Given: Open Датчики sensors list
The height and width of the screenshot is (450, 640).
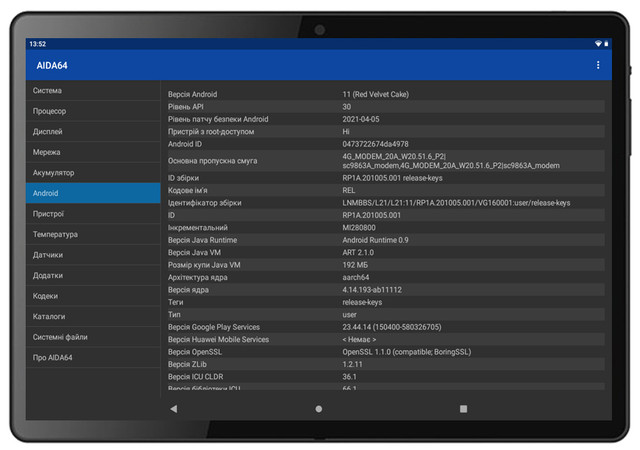Looking at the screenshot, I should (x=93, y=255).
